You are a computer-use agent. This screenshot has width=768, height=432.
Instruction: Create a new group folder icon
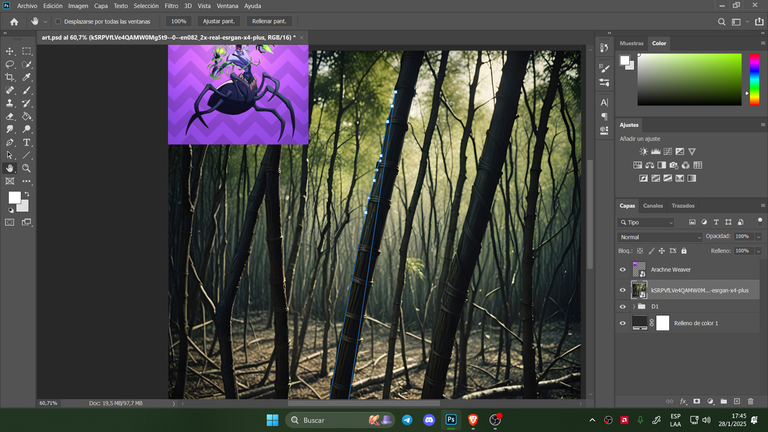coord(724,401)
